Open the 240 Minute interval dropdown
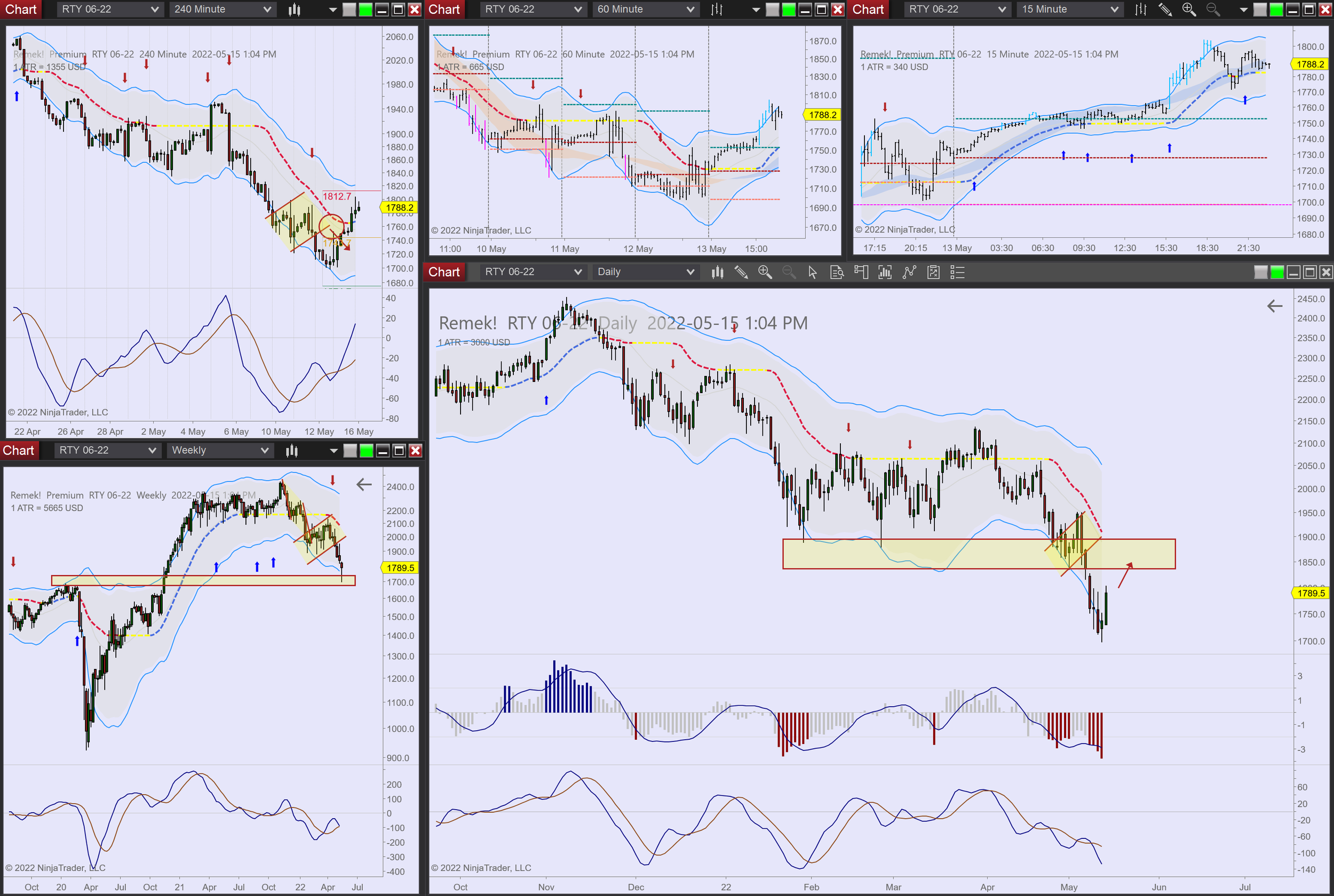 (222, 9)
